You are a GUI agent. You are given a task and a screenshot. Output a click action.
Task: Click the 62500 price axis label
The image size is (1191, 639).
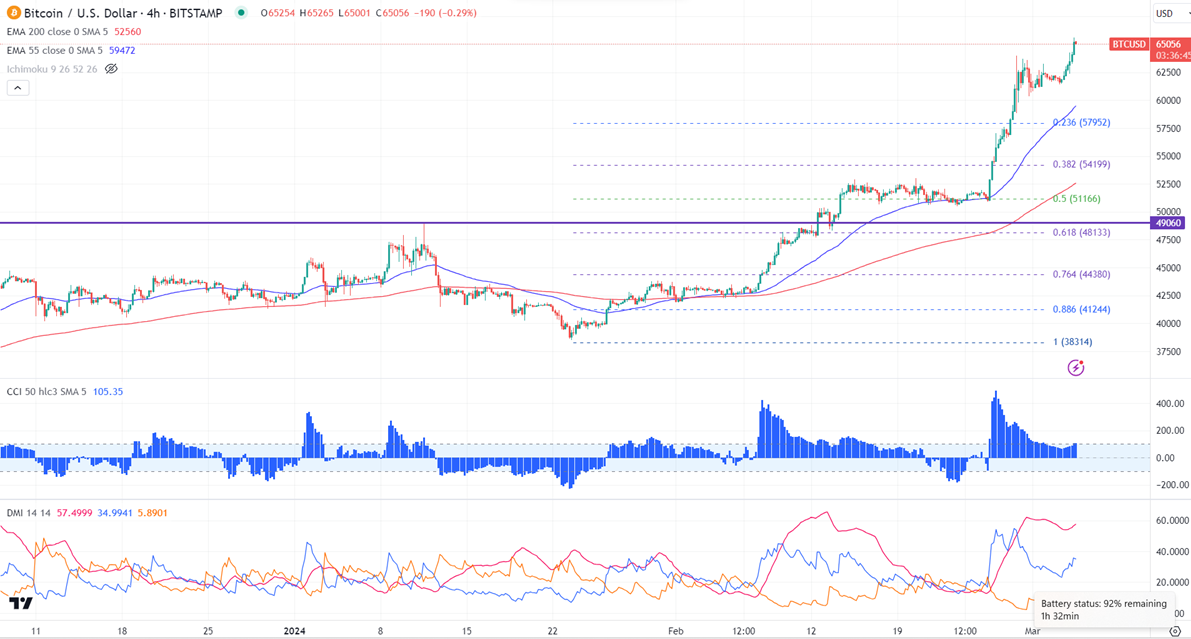pyautogui.click(x=1168, y=72)
